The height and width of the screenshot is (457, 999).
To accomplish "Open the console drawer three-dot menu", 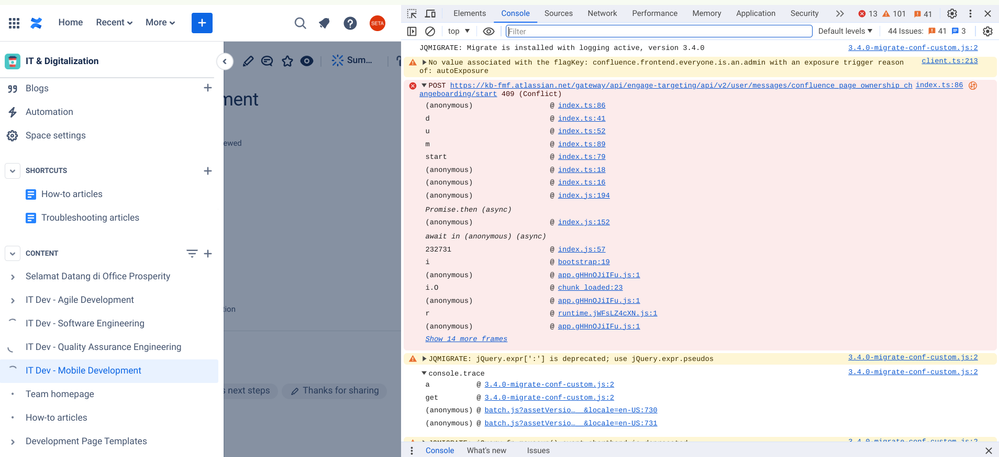I will [x=412, y=450].
